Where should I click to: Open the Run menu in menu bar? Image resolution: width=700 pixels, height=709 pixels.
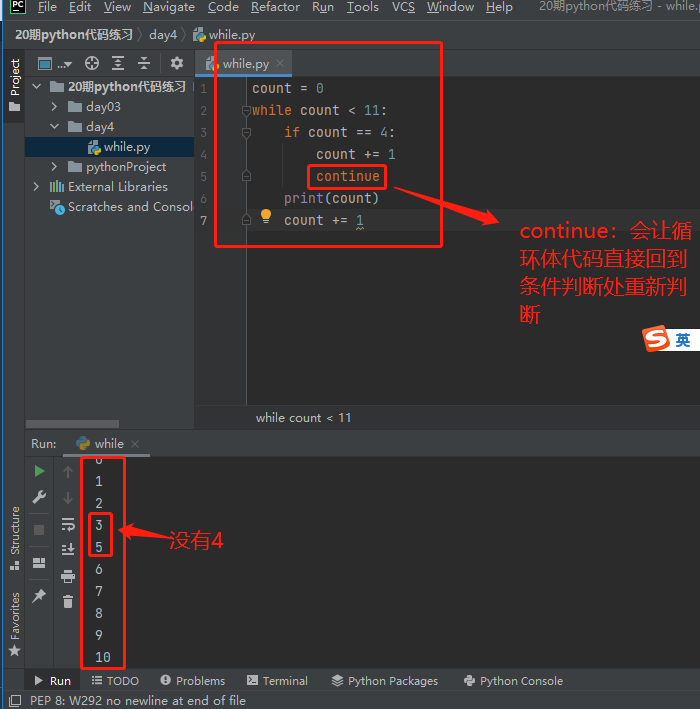(323, 7)
